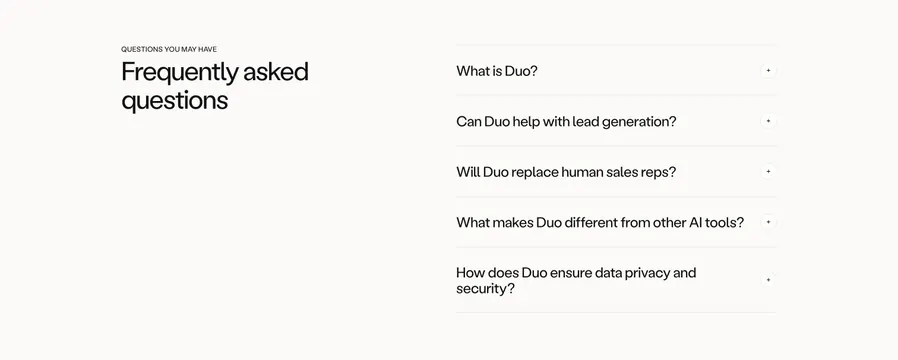Click the word 'Duo?' in the first question
This screenshot has height=360, width=898.
pyautogui.click(x=521, y=72)
